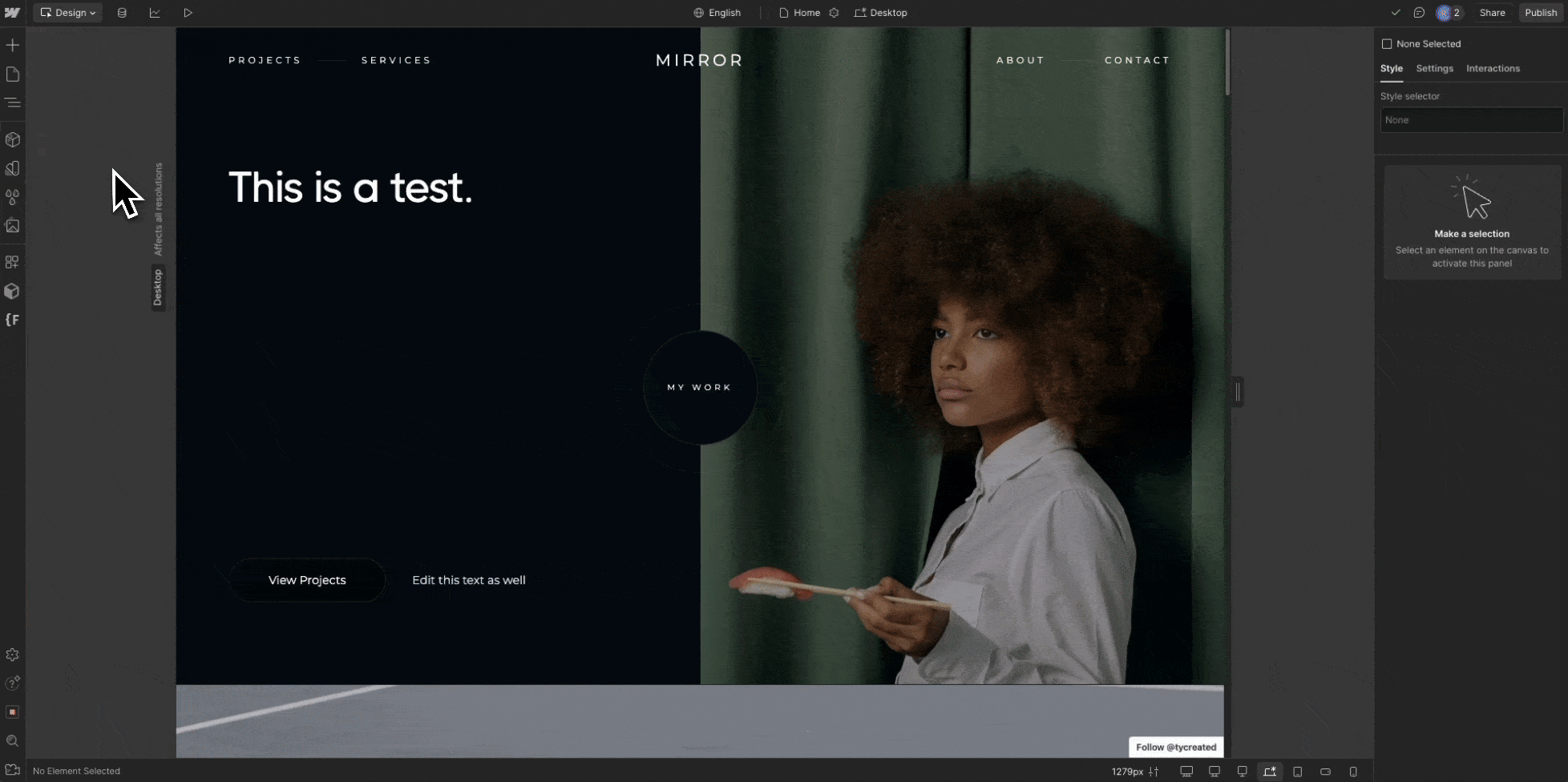This screenshot has width=1568, height=782.
Task: Open the Style selectors droplets icon
Action: 13,197
